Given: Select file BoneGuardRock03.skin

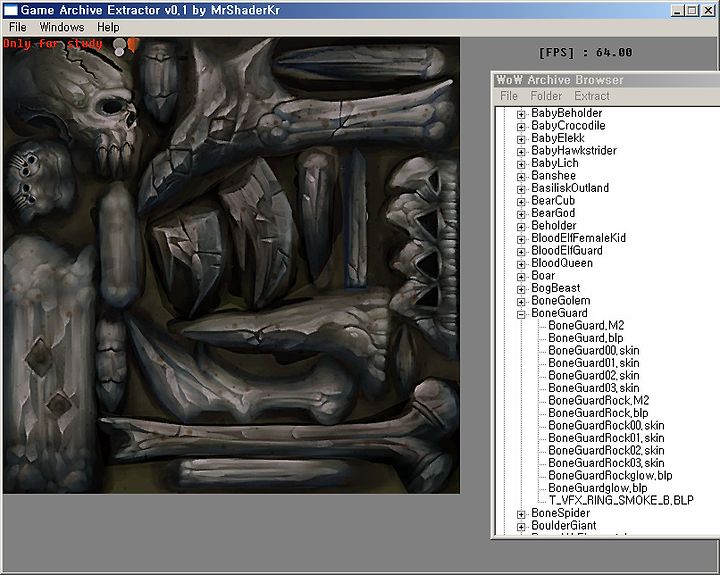Looking at the screenshot, I should 606,463.
